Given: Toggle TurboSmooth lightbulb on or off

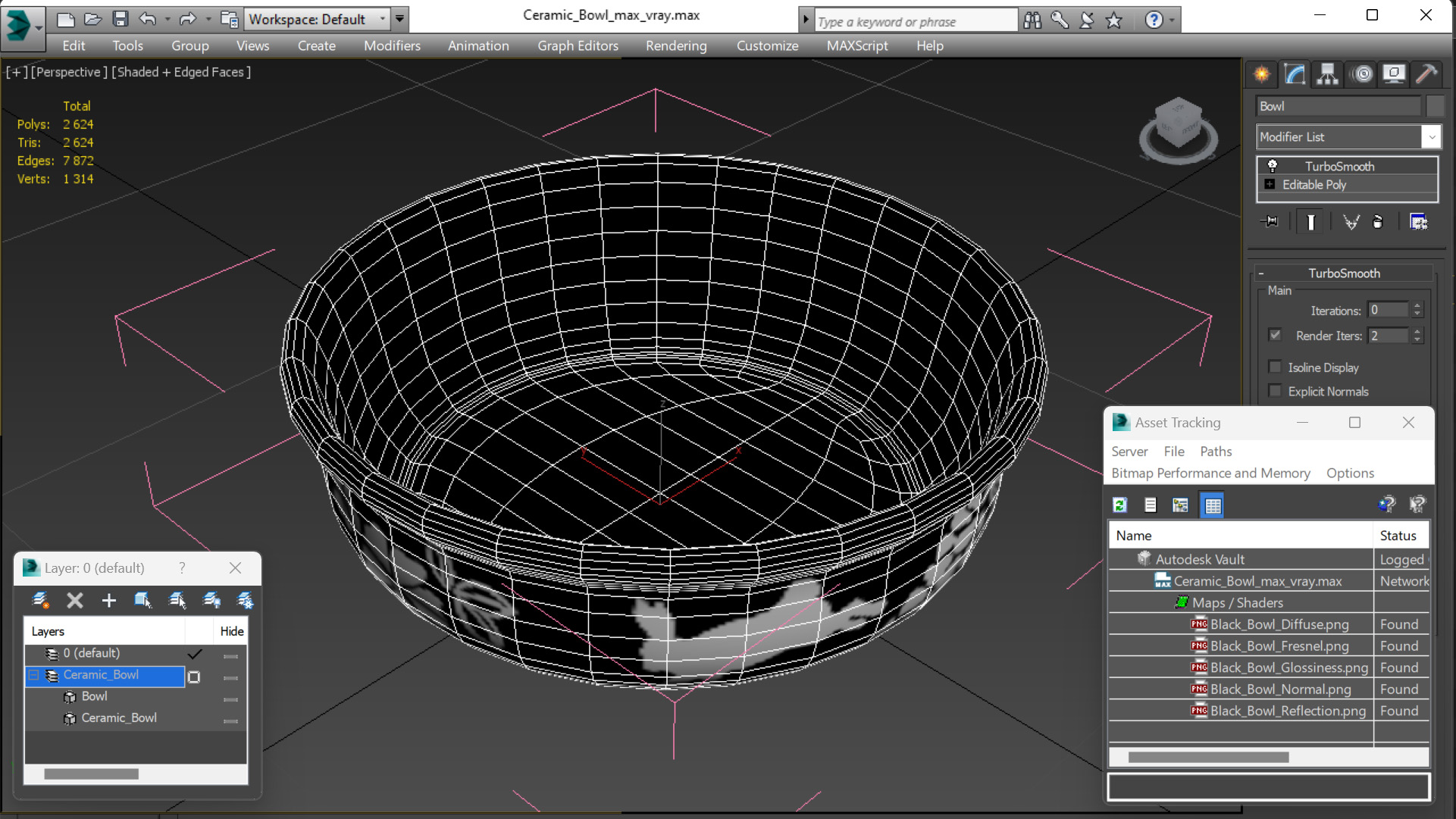Looking at the screenshot, I should (1272, 166).
